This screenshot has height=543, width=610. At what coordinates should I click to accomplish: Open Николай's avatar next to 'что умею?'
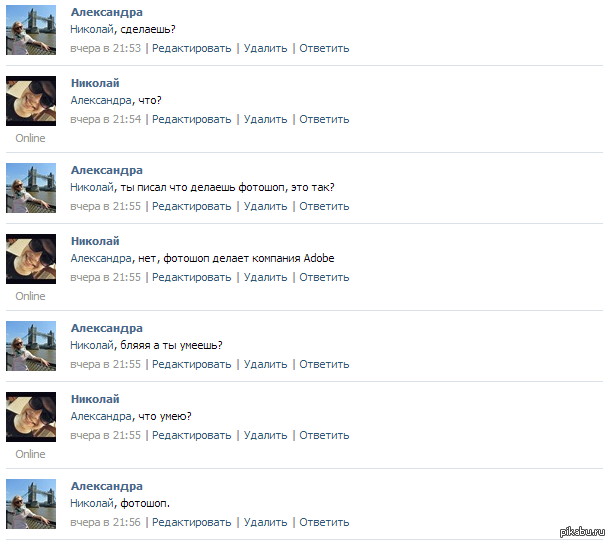click(x=31, y=417)
